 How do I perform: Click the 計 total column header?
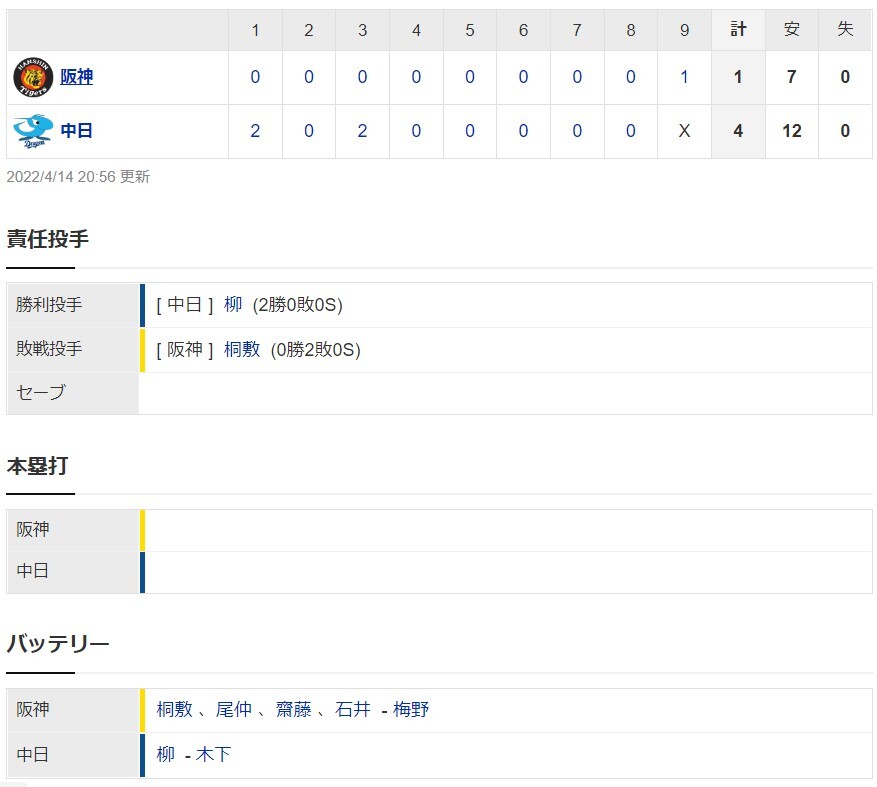738,30
